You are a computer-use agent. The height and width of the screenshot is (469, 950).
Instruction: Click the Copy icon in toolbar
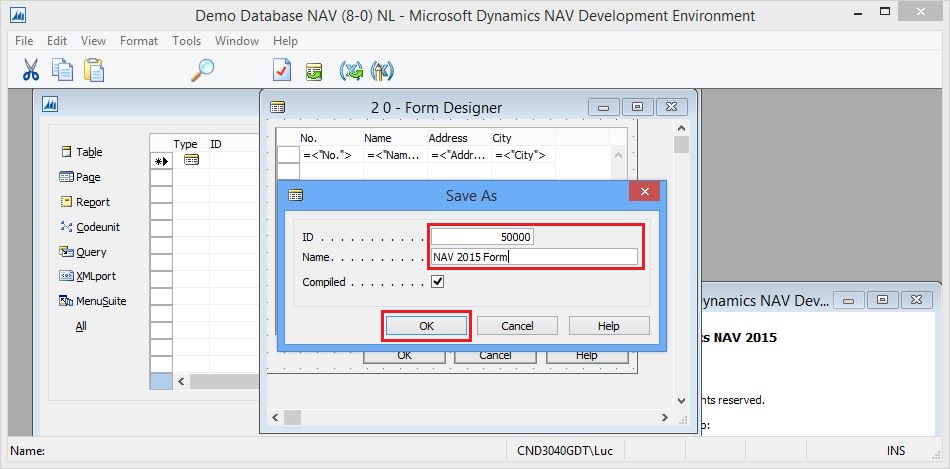pos(62,70)
